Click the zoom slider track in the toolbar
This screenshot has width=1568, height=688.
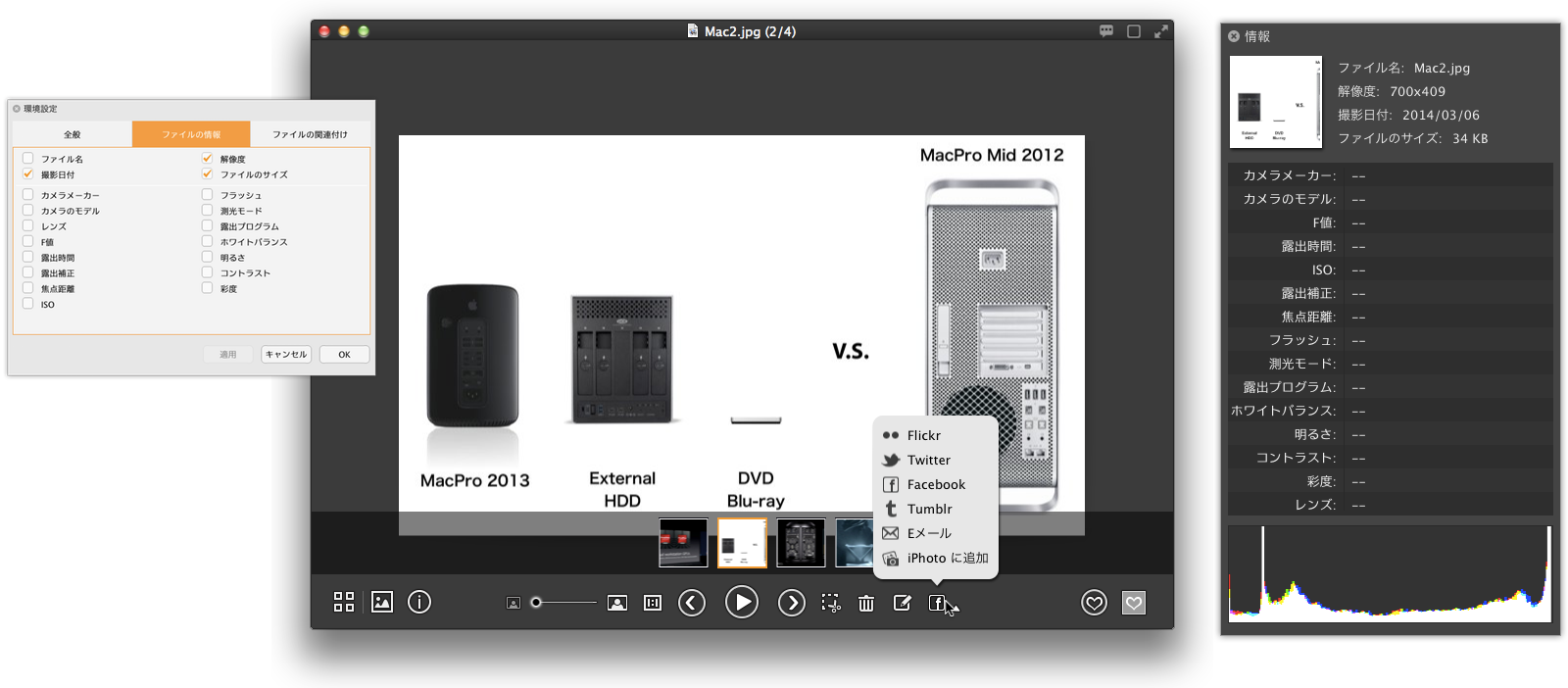click(563, 603)
